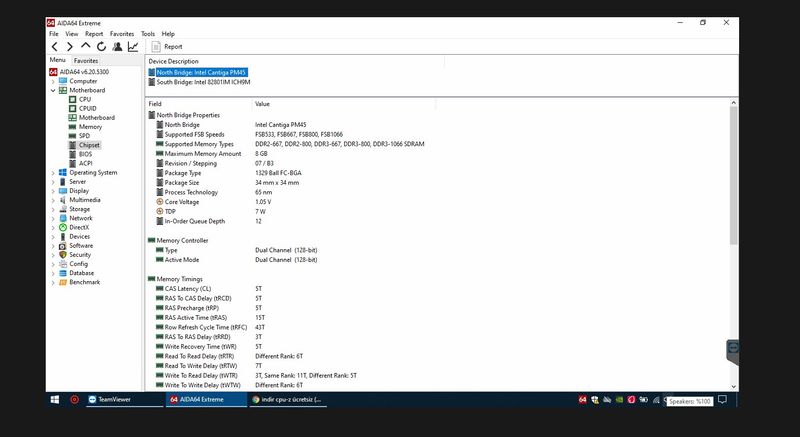Open the Windows Start menu
The height and width of the screenshot is (437, 800).
coord(55,400)
